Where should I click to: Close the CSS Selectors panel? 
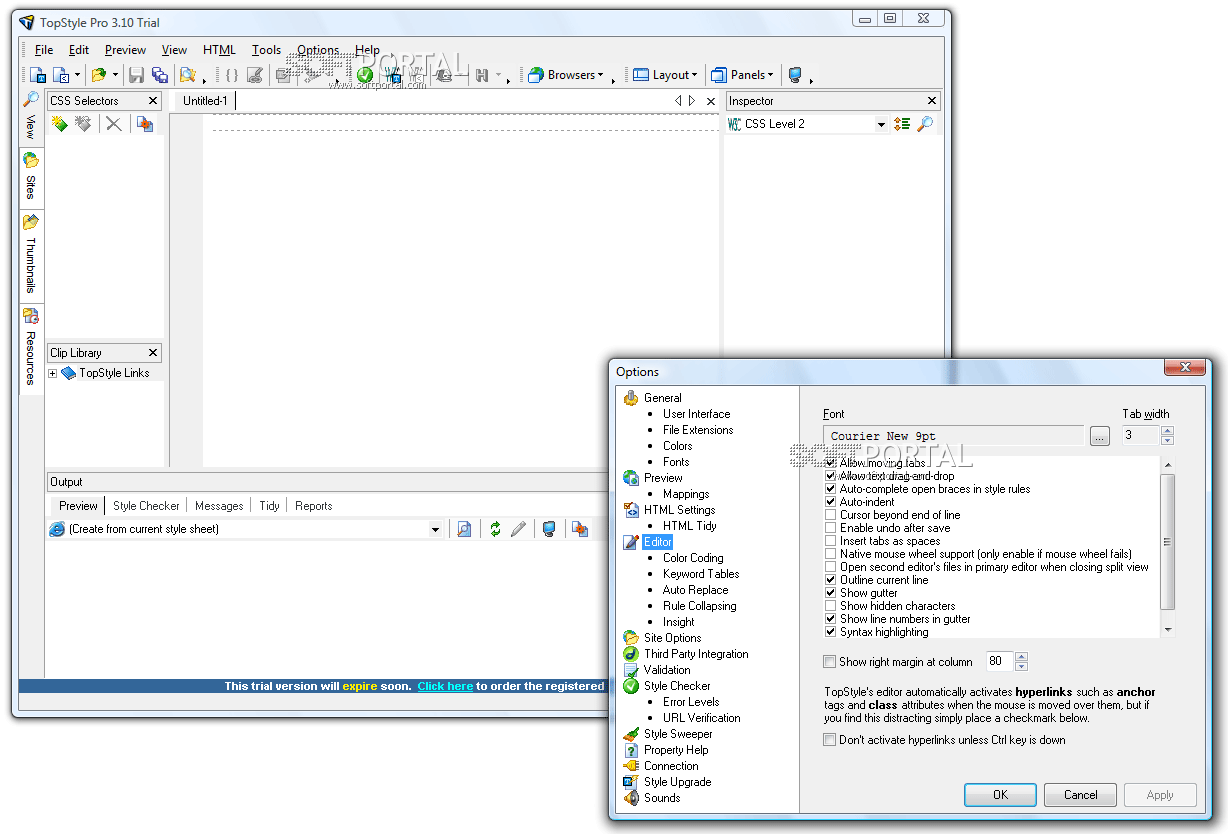click(x=153, y=101)
